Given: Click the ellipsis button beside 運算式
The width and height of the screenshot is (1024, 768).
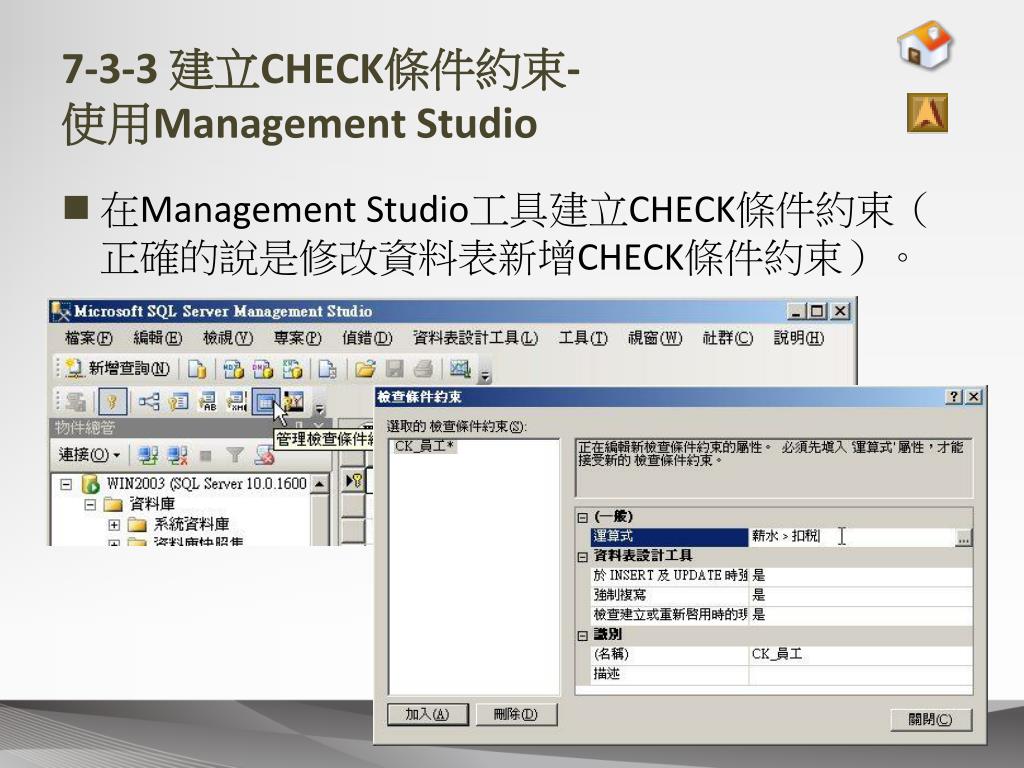Looking at the screenshot, I should [x=963, y=537].
